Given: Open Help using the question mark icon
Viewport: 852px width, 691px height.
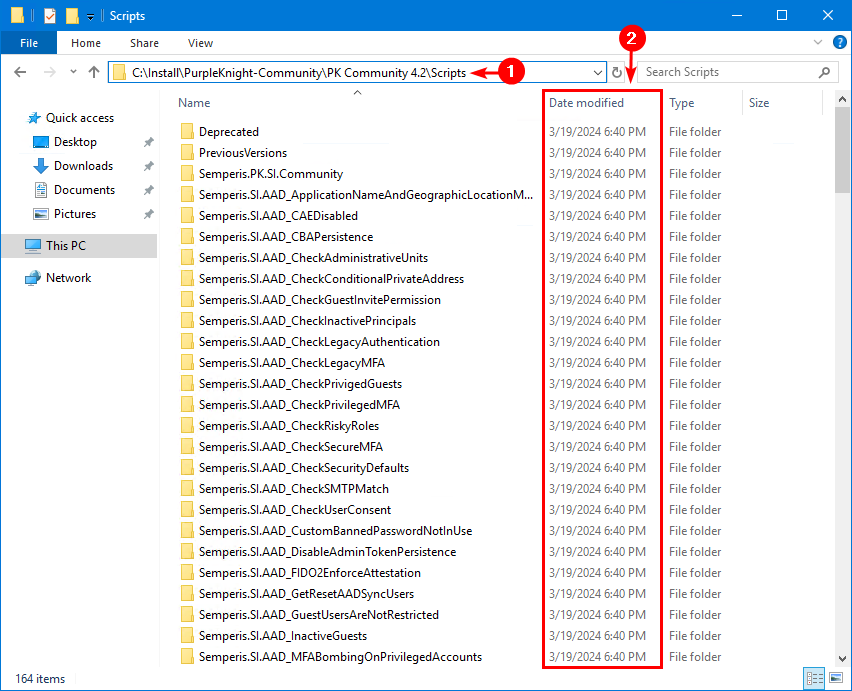Looking at the screenshot, I should [838, 43].
